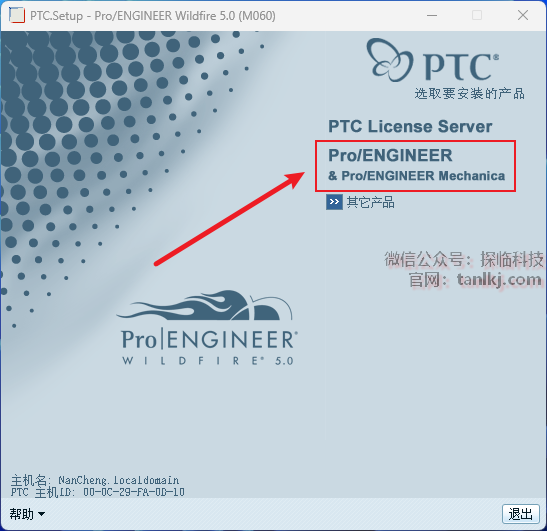Click the window title text Pro/ENGINEER Wildfire 5.0 (M060)
The width and height of the screenshot is (547, 531).
pyautogui.click(x=185, y=16)
